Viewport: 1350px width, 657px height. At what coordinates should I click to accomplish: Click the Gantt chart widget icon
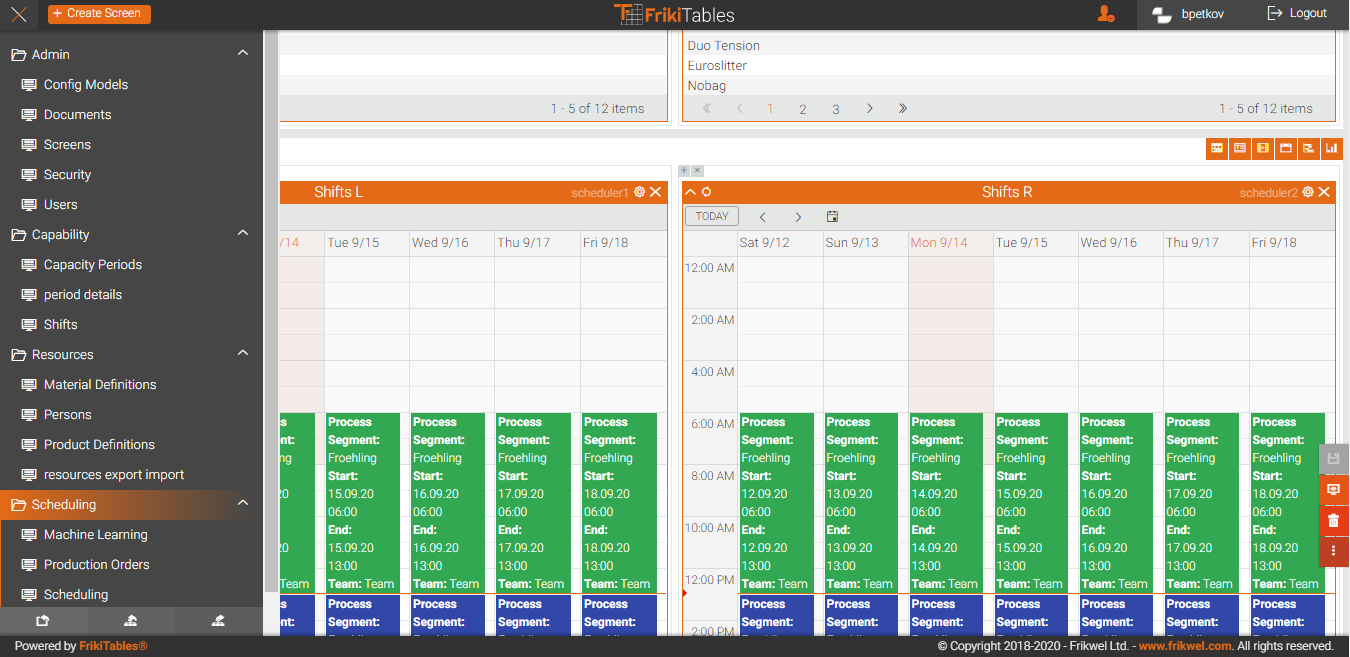[x=1308, y=148]
